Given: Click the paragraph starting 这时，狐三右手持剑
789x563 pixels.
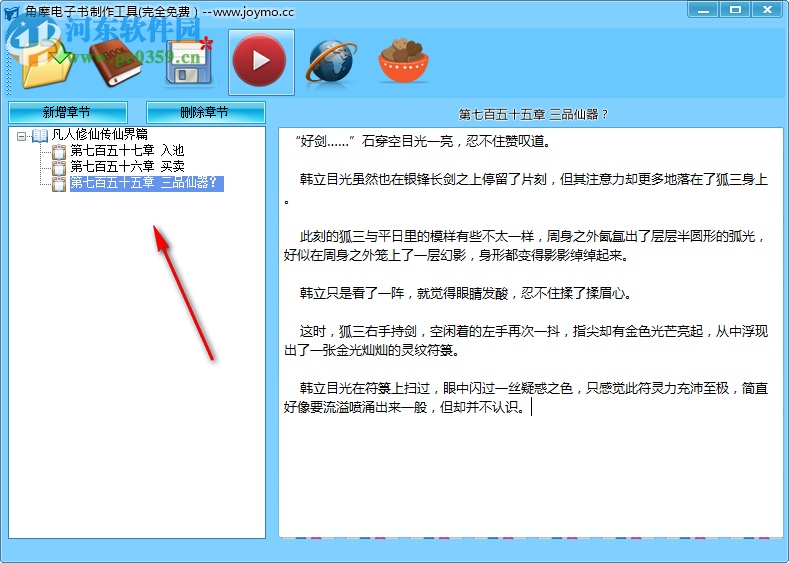Looking at the screenshot, I should (x=525, y=341).
